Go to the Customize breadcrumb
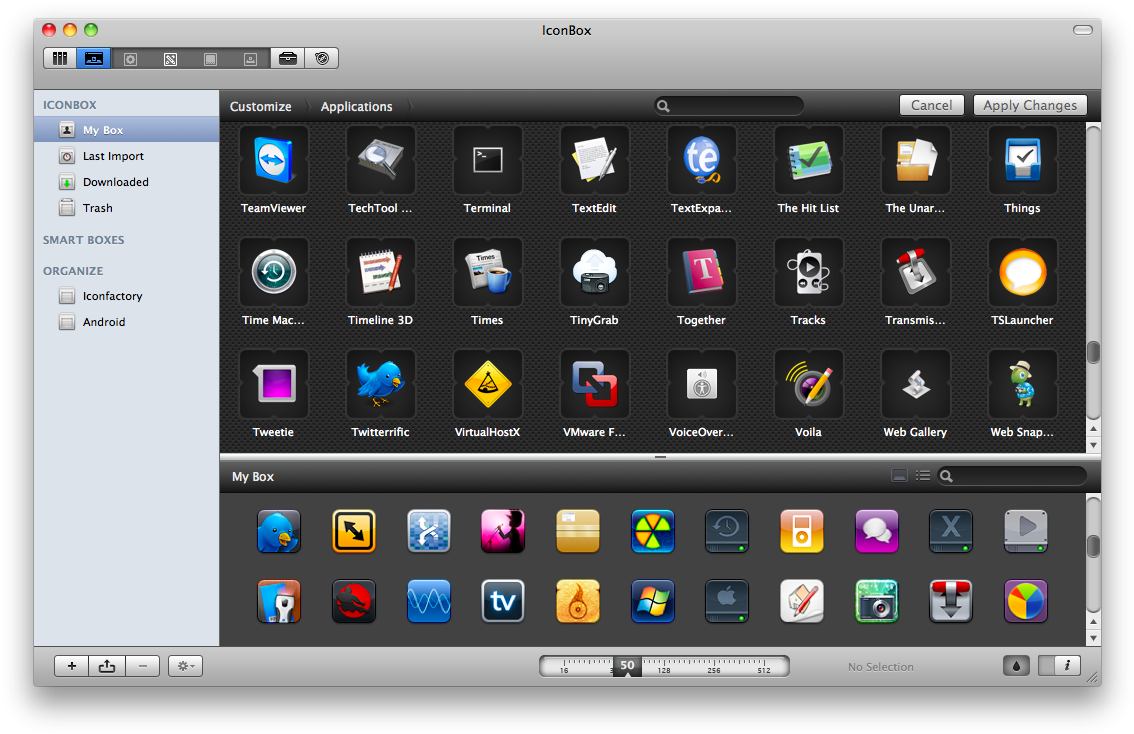The height and width of the screenshot is (734, 1134). pos(260,106)
